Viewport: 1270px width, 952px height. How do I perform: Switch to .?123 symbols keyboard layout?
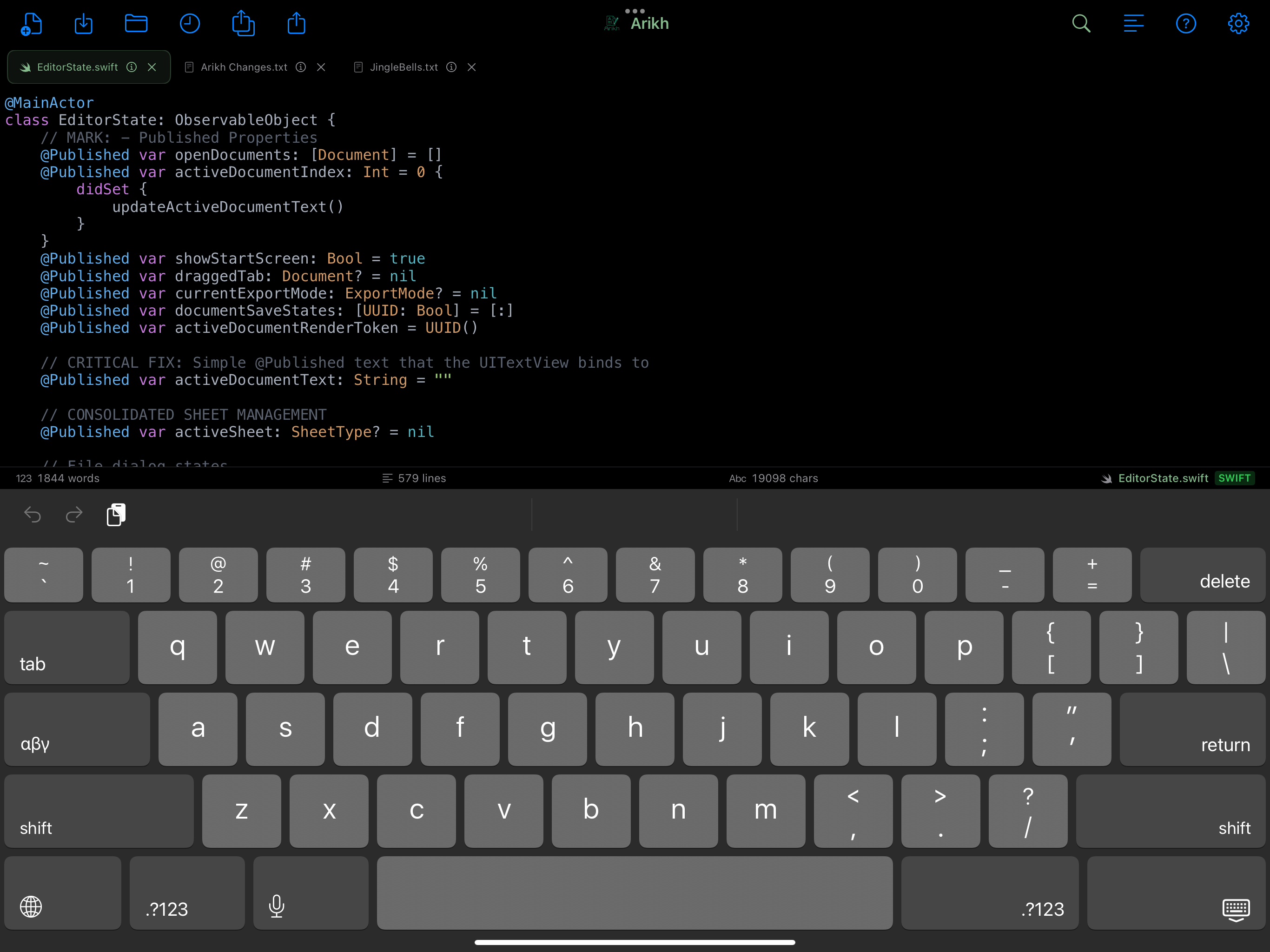(187, 893)
